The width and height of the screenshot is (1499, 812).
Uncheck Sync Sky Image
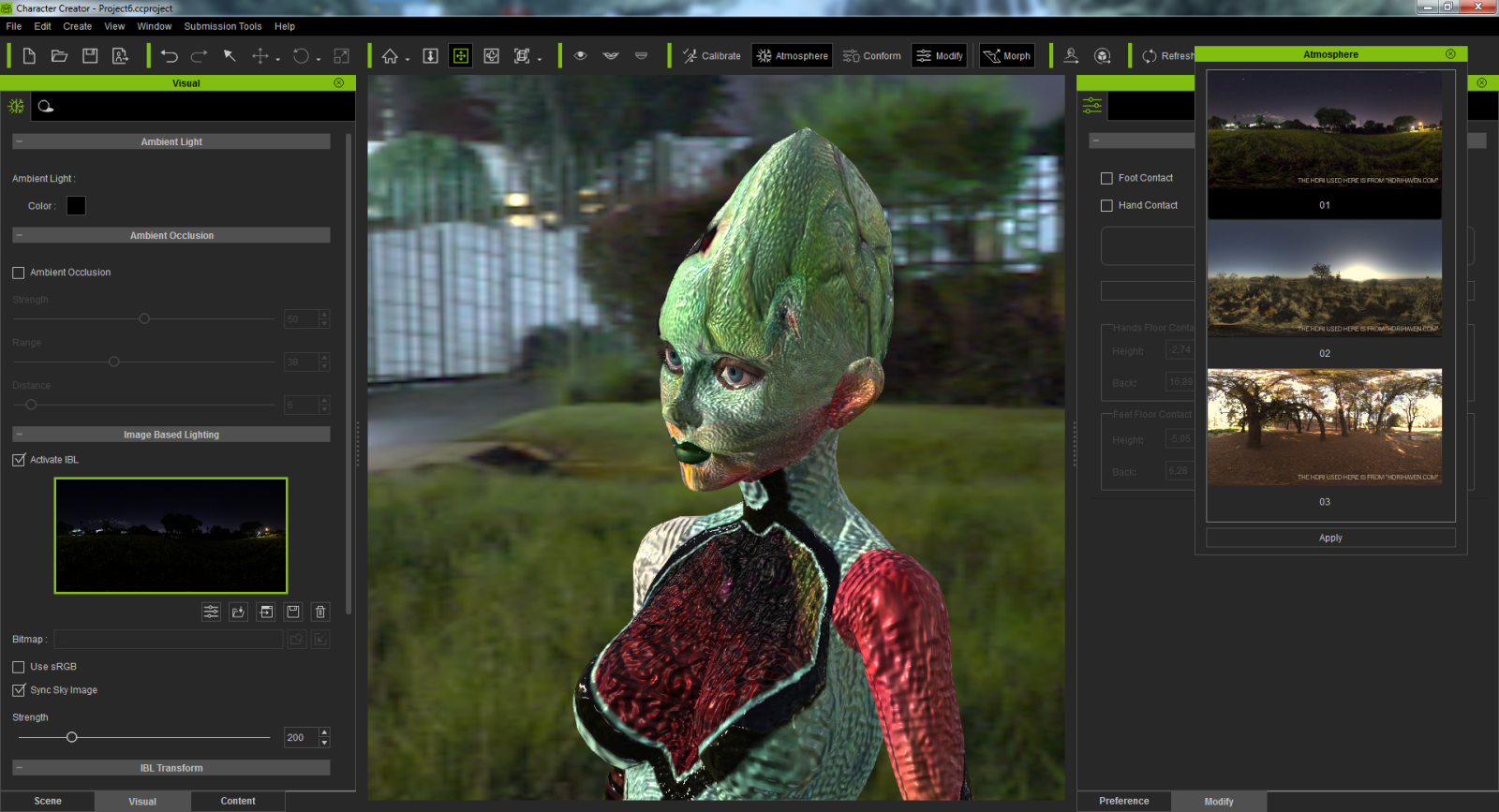point(19,690)
